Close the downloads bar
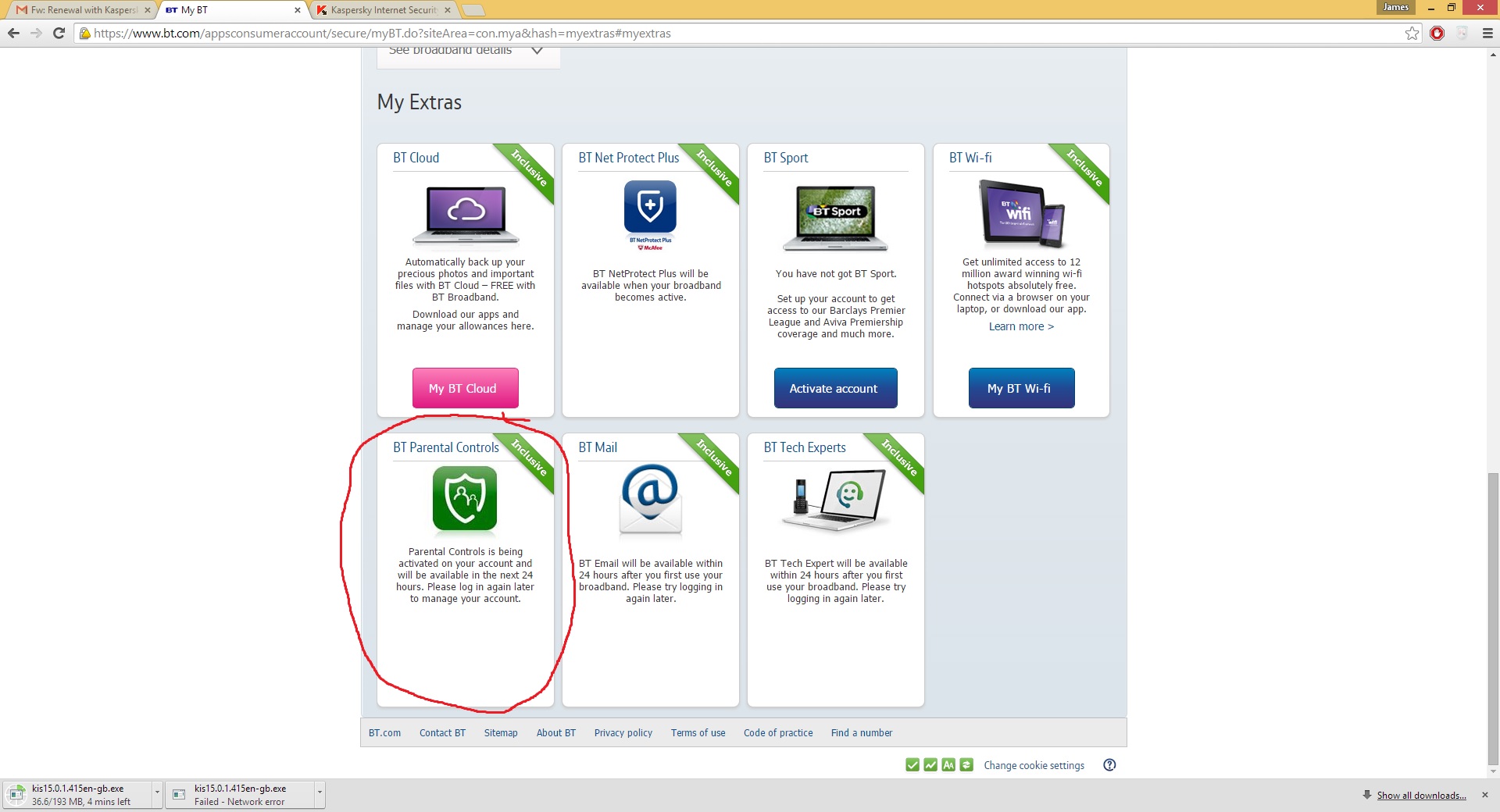Image resolution: width=1500 pixels, height=812 pixels. [x=1485, y=795]
